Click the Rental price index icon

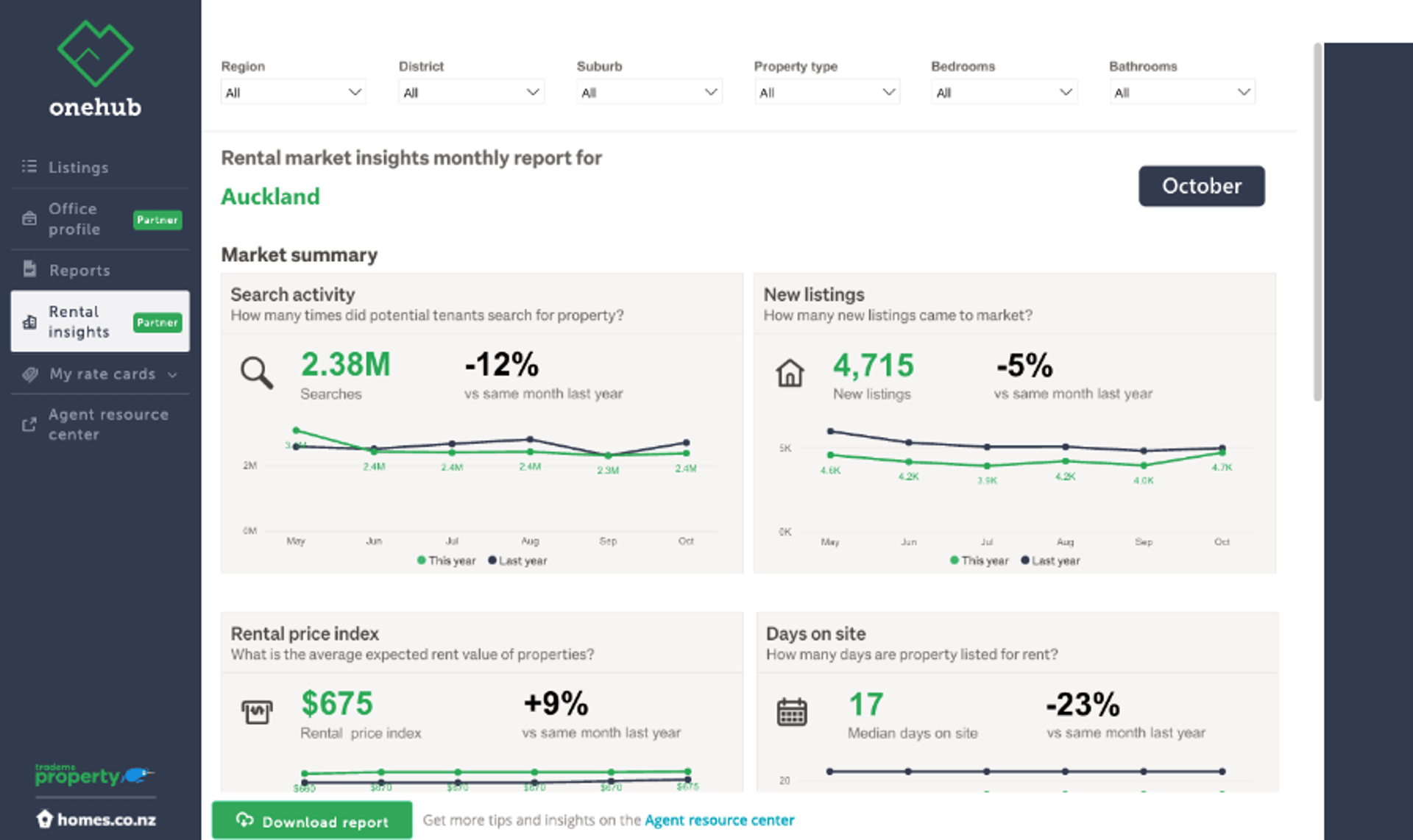[257, 711]
